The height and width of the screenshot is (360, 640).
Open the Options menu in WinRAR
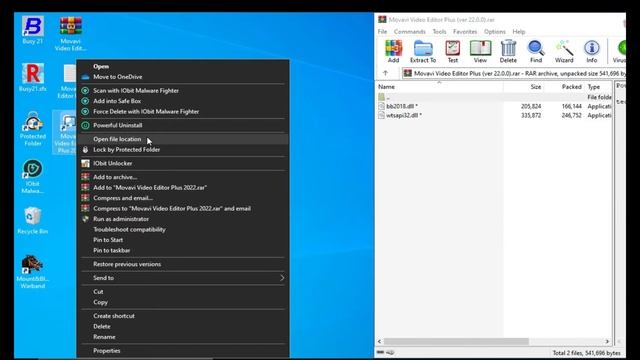click(495, 31)
